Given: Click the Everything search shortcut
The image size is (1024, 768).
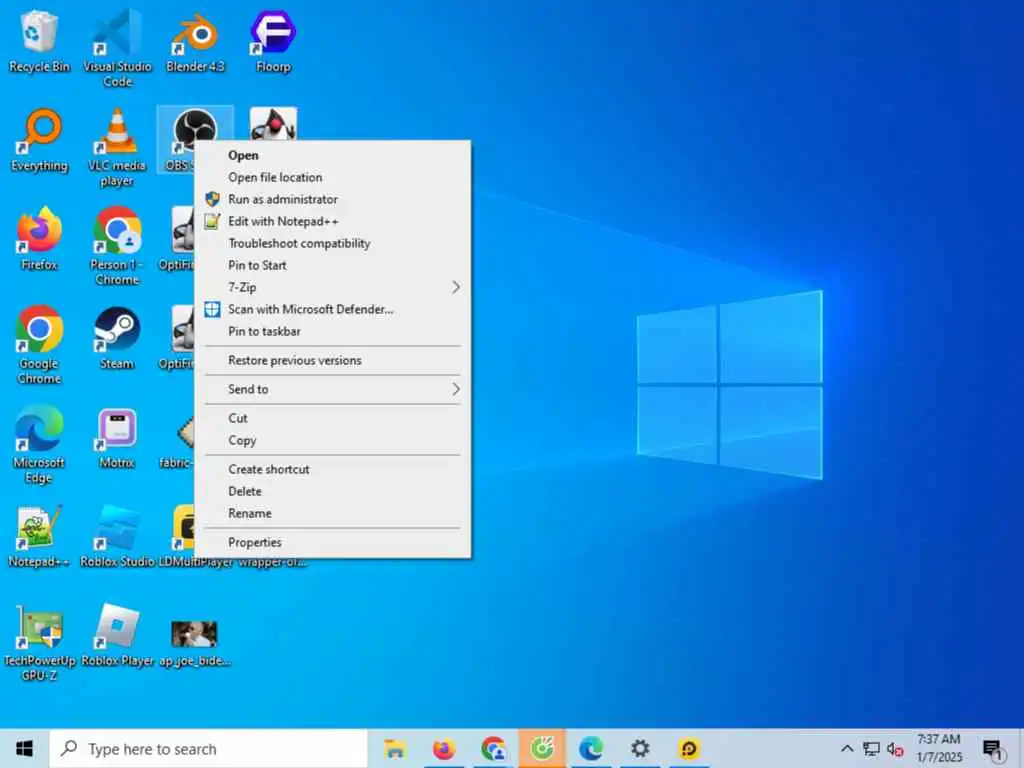Looking at the screenshot, I should [39, 140].
